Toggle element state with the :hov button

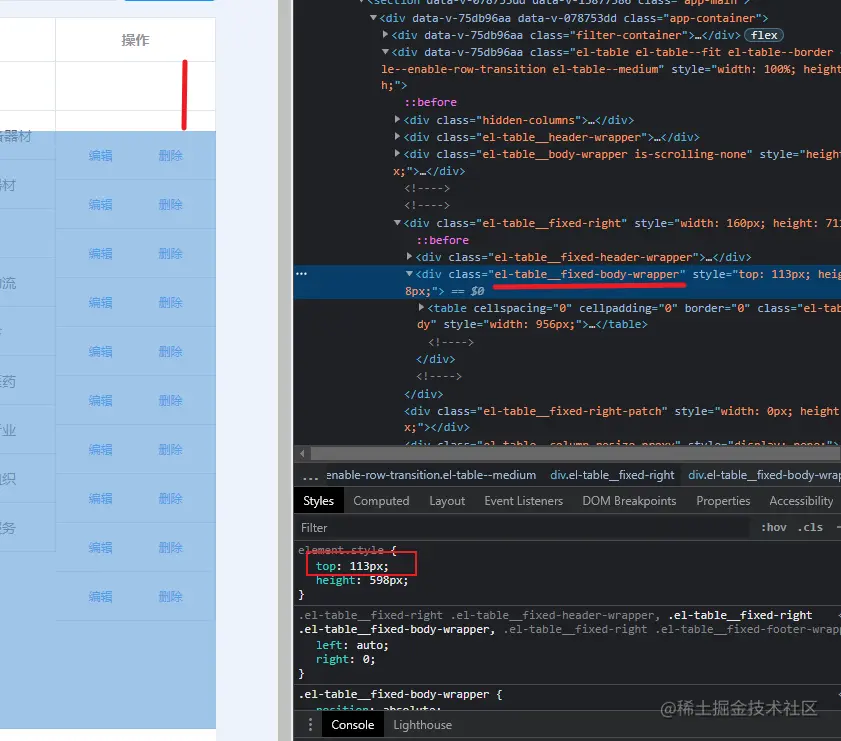tap(772, 527)
